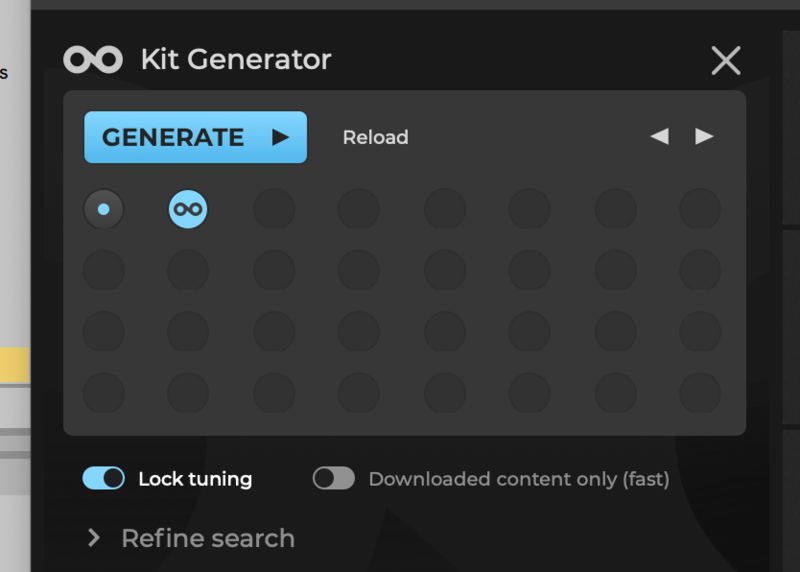
Task: Click the Kit Generator infinity logo icon
Action: click(93, 60)
